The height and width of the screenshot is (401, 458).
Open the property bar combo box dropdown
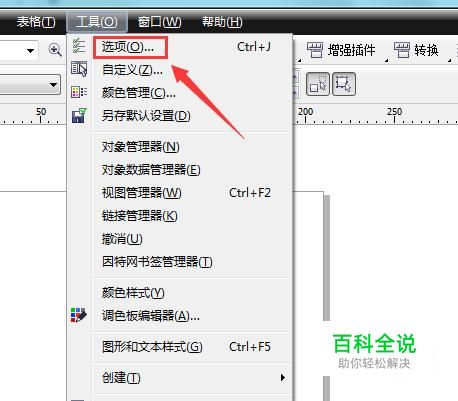click(x=53, y=85)
